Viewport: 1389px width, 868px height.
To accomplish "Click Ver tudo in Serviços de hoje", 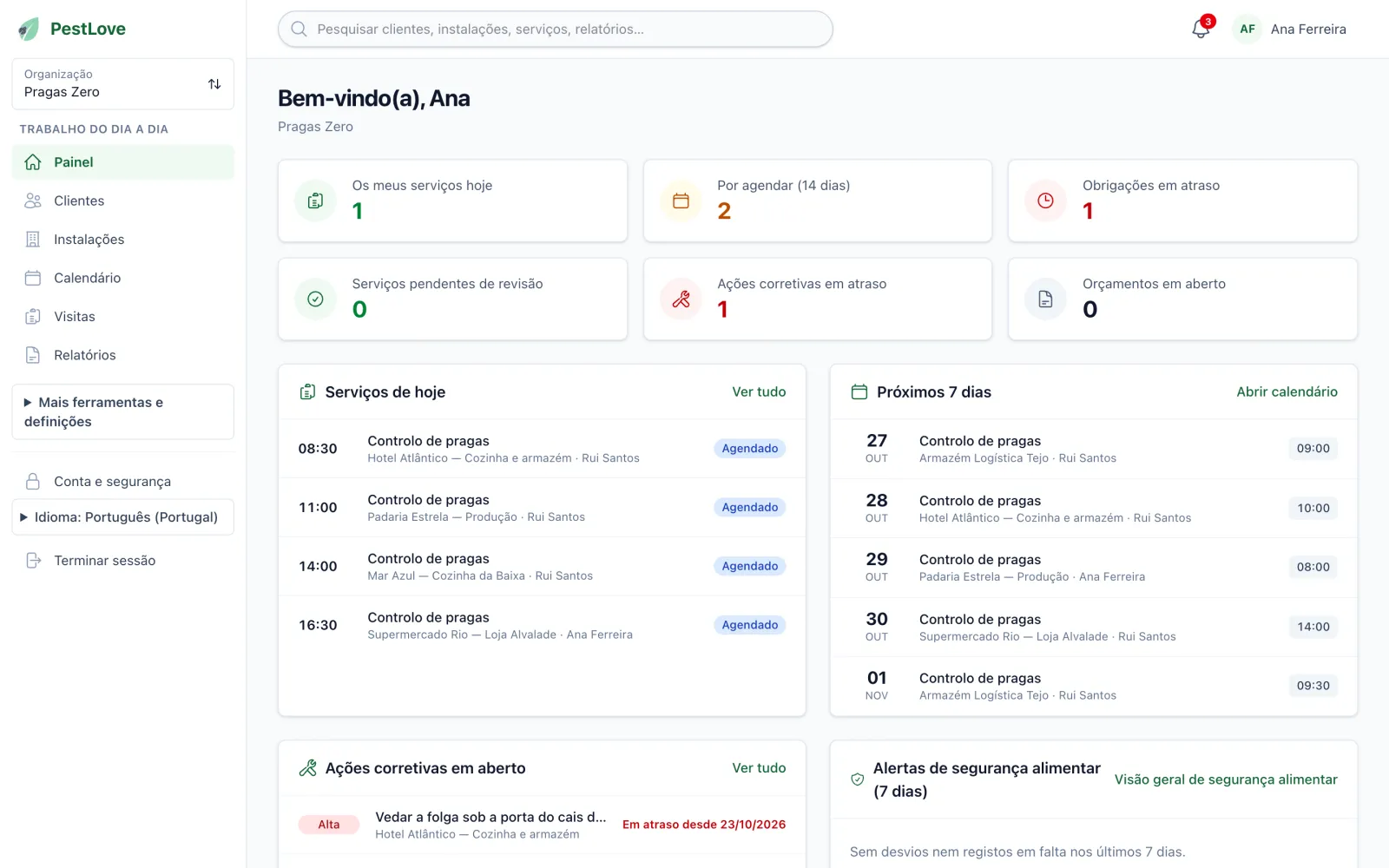I will point(759,391).
